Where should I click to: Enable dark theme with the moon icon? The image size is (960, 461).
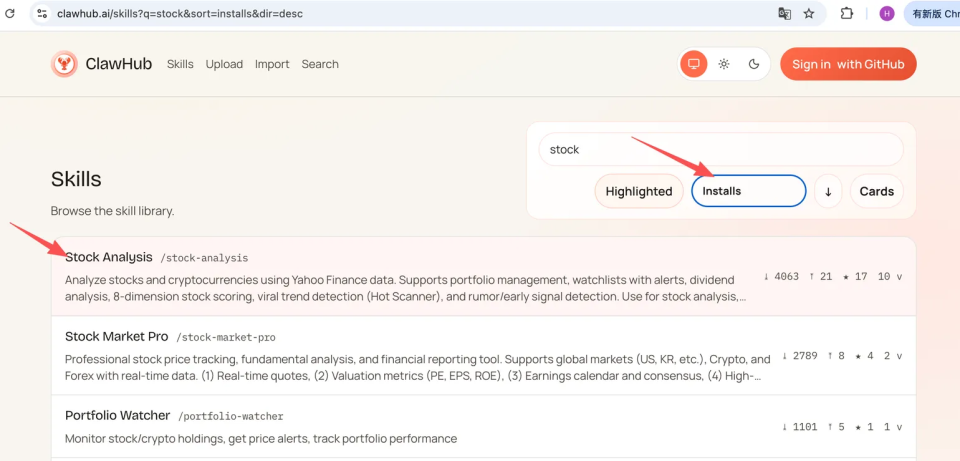754,64
